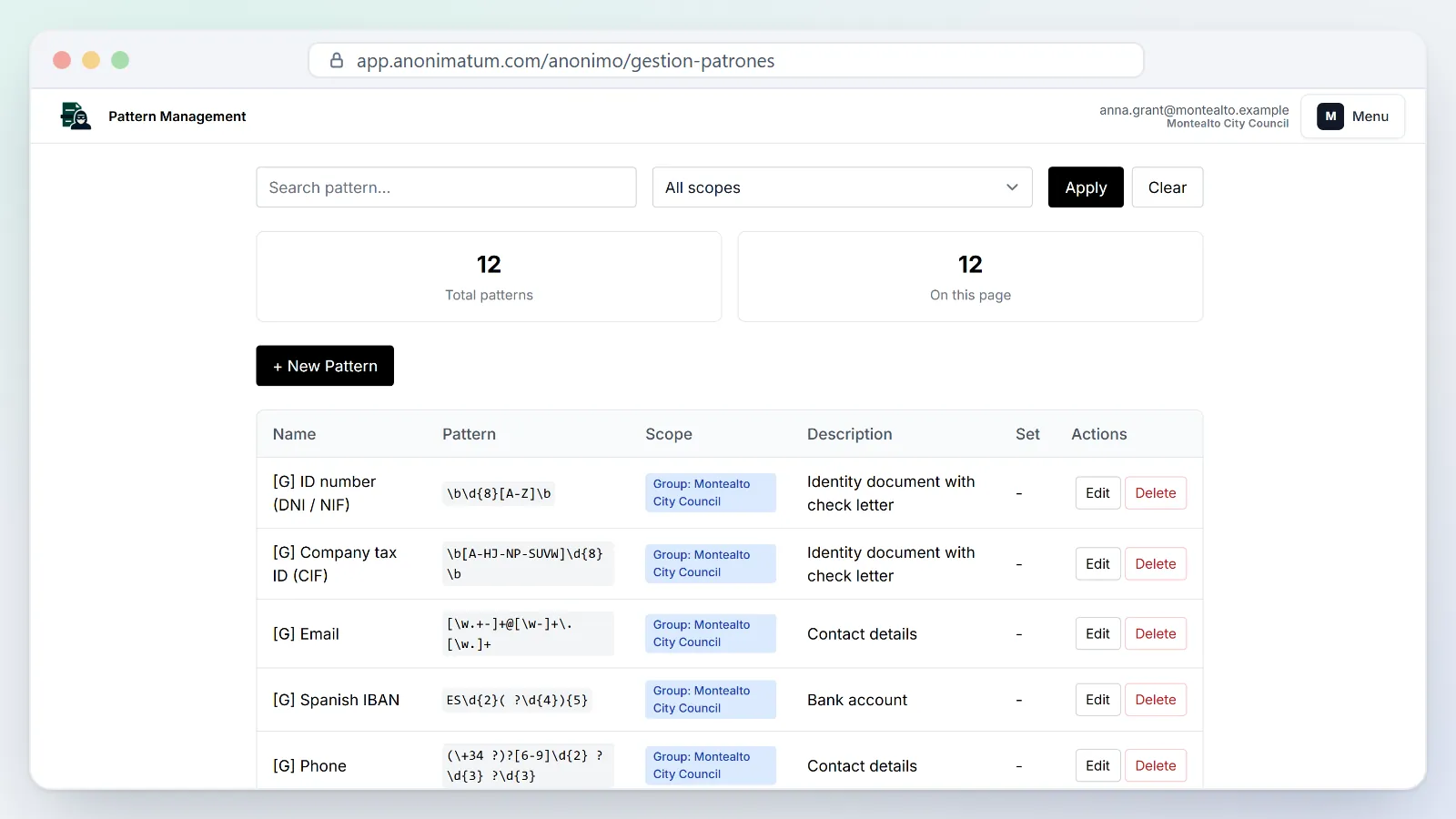Edit the Company tax ID (CIF) pattern
Image resolution: width=1456 pixels, height=819 pixels.
click(1097, 564)
